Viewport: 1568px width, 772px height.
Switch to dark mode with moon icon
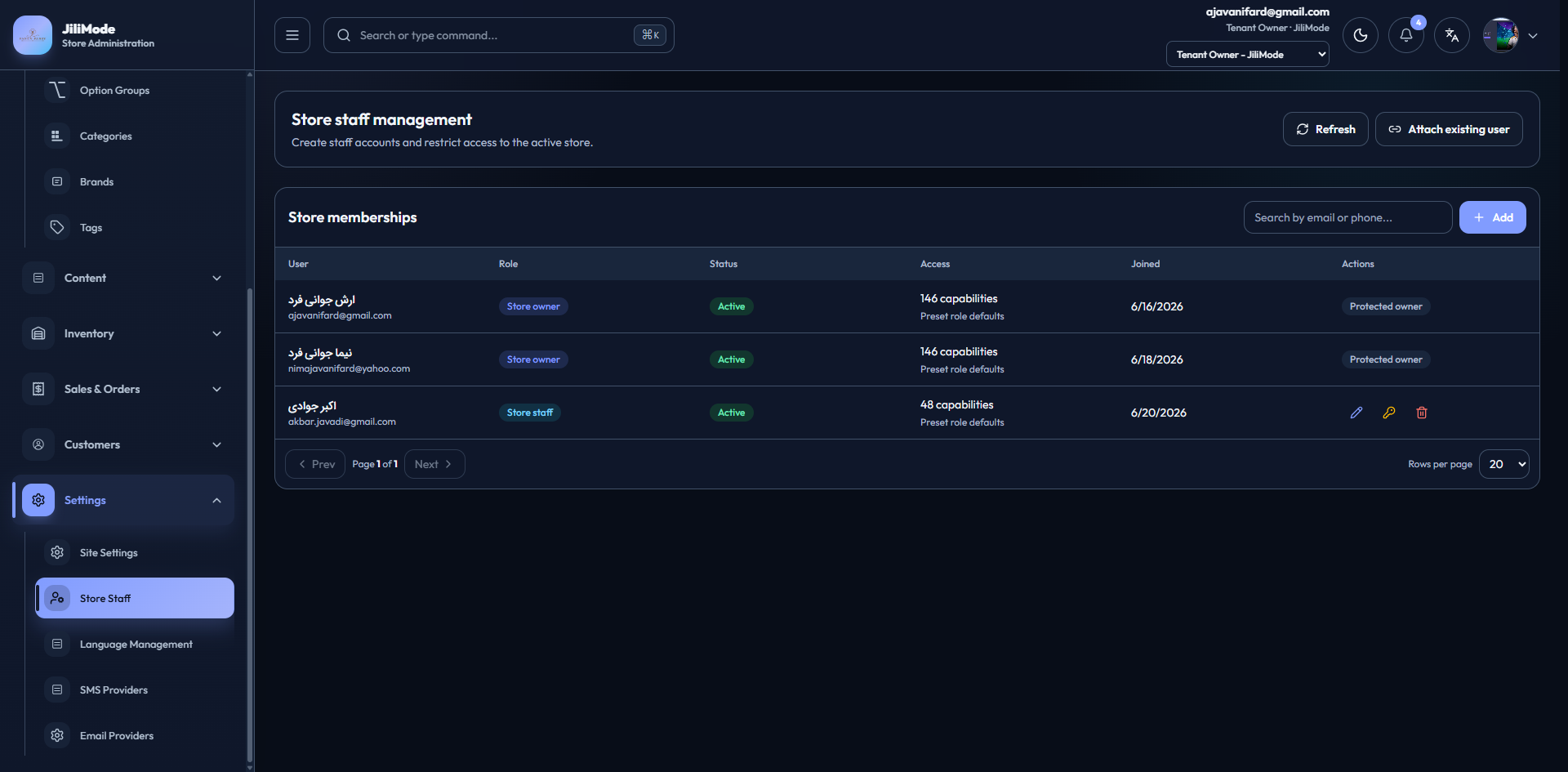click(x=1360, y=35)
